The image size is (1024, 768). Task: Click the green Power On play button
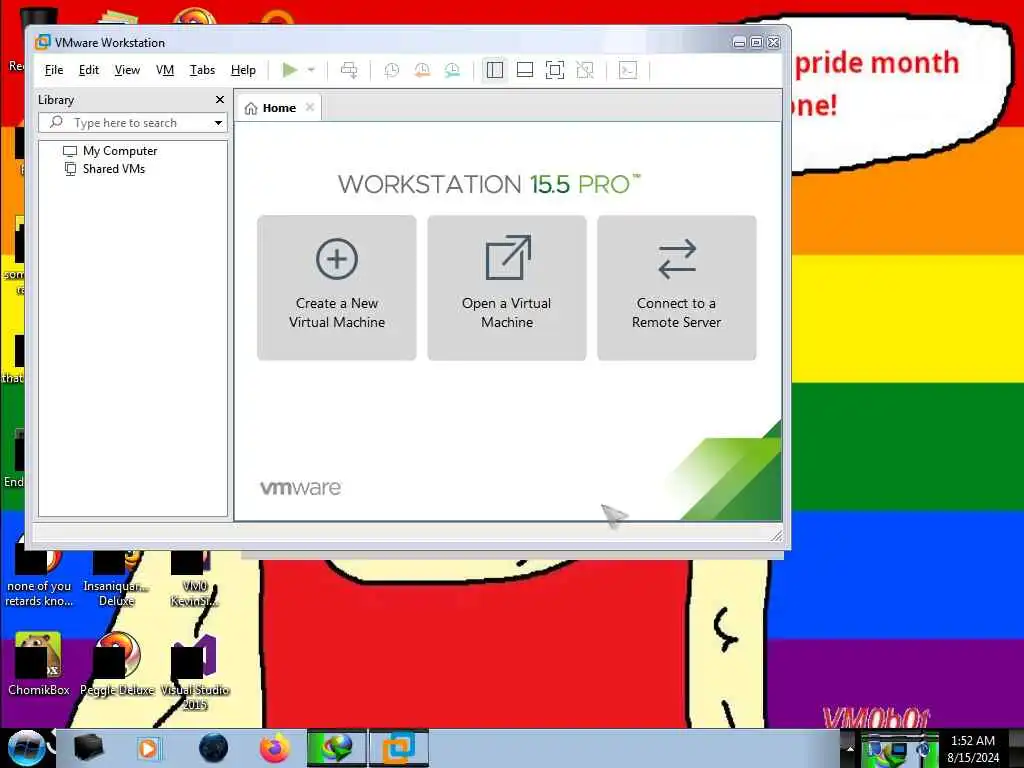(x=289, y=70)
